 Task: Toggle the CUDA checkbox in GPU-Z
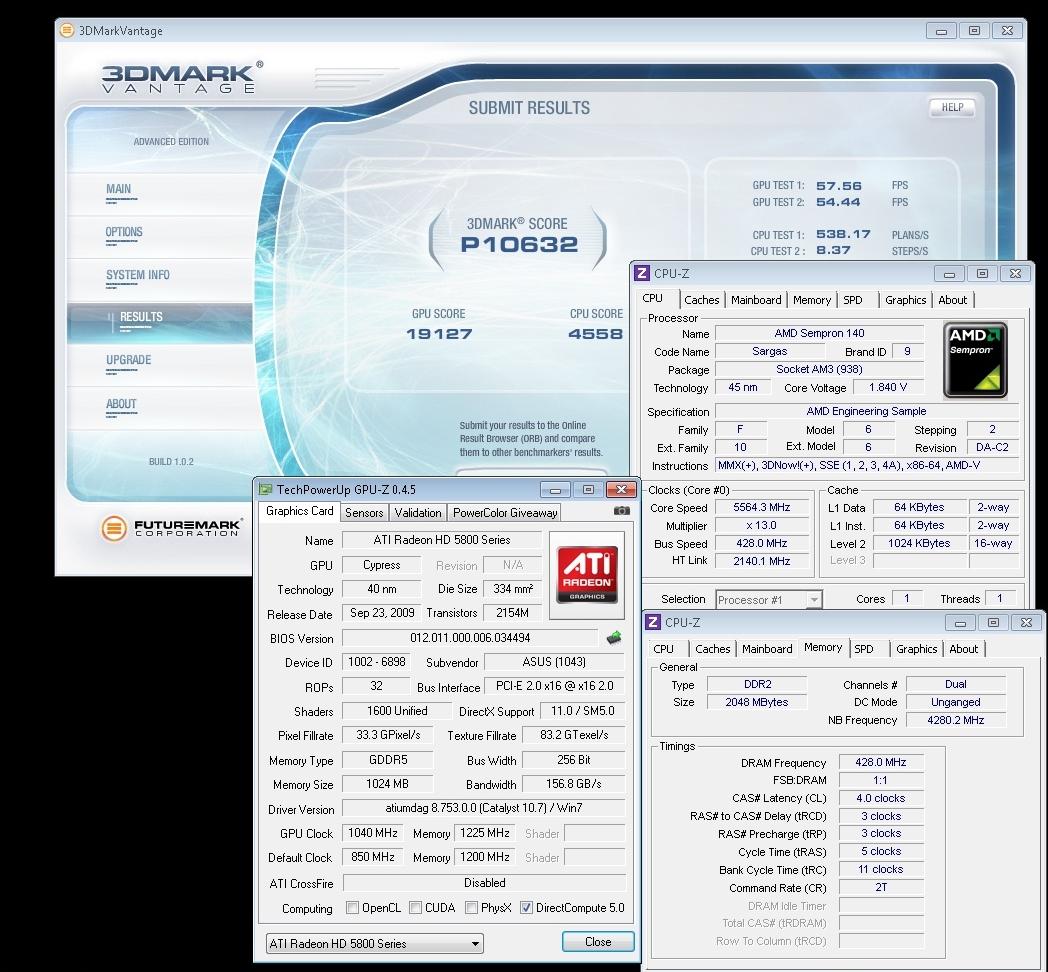pos(416,908)
